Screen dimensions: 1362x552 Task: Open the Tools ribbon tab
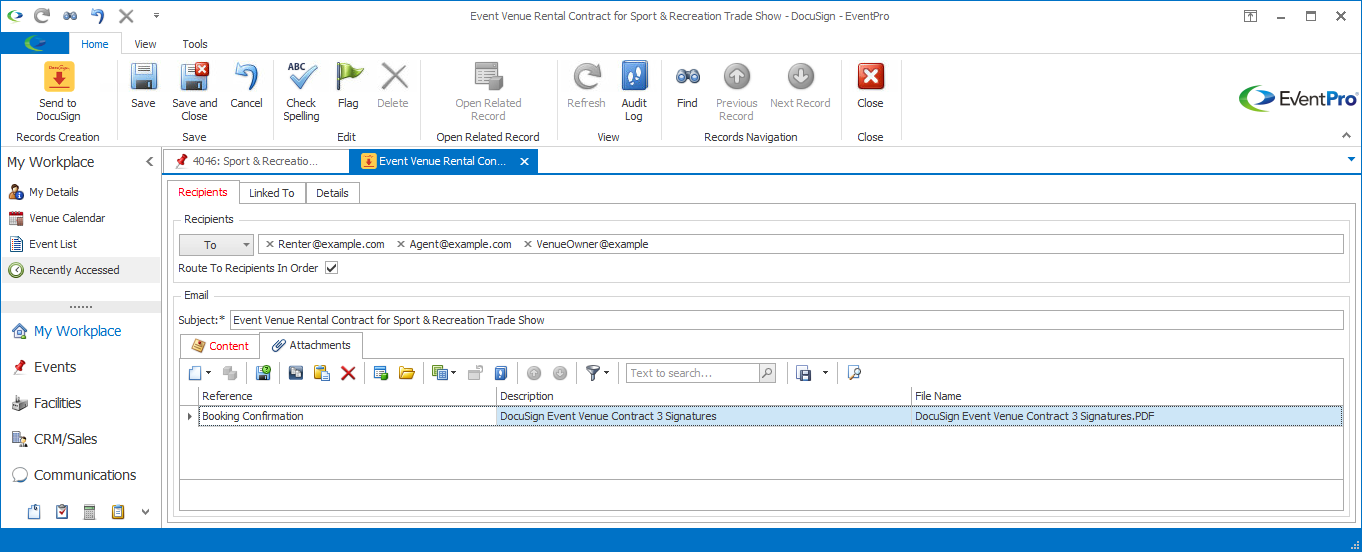click(x=195, y=44)
